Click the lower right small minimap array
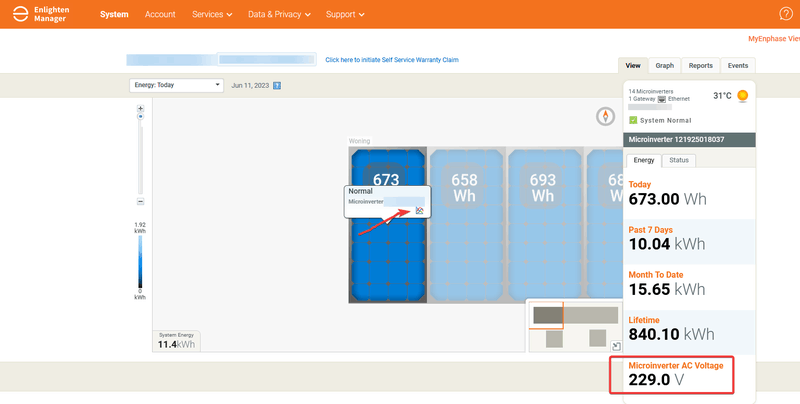The image size is (800, 404). 597,338
